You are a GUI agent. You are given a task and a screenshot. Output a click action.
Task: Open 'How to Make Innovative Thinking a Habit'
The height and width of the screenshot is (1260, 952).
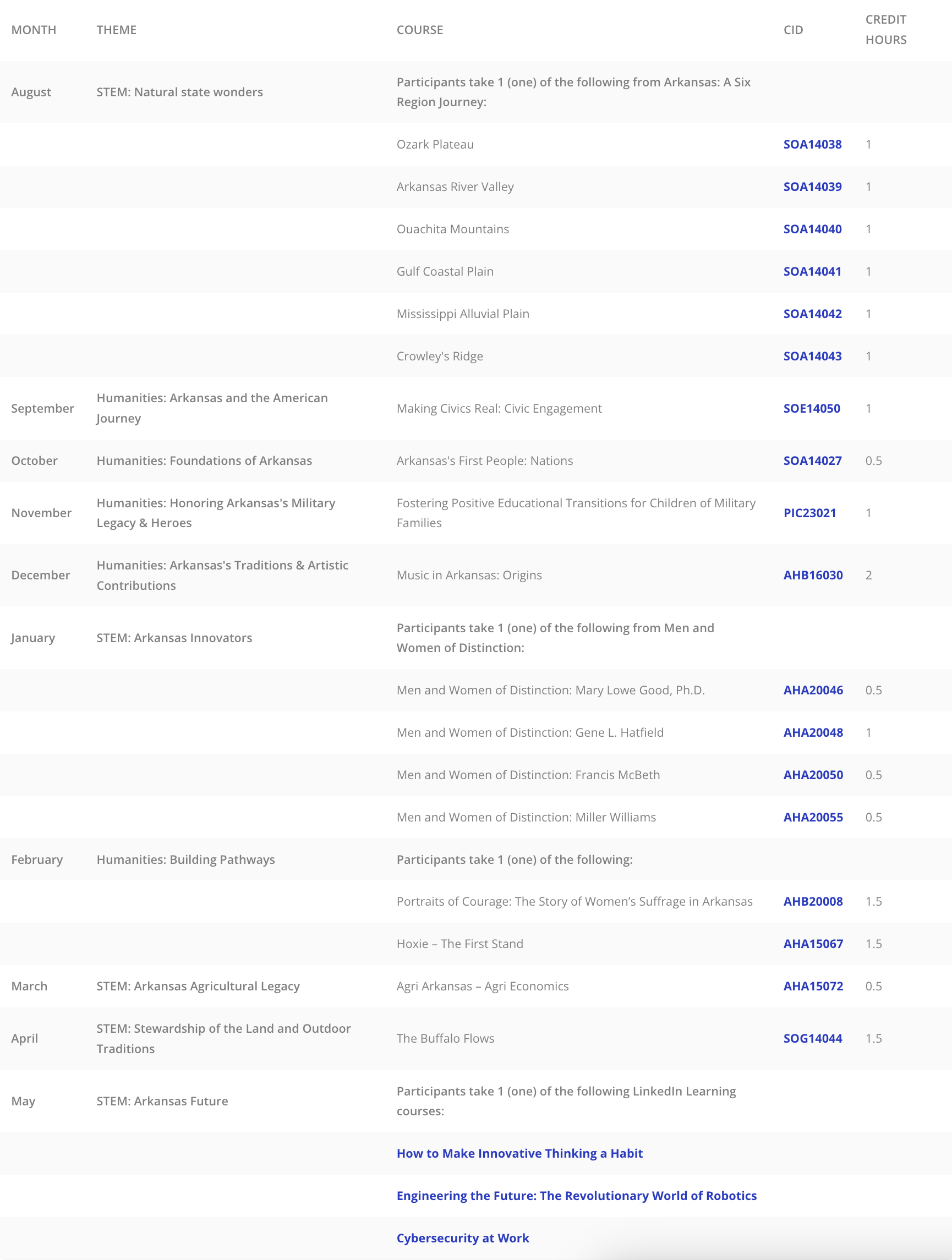click(519, 1153)
